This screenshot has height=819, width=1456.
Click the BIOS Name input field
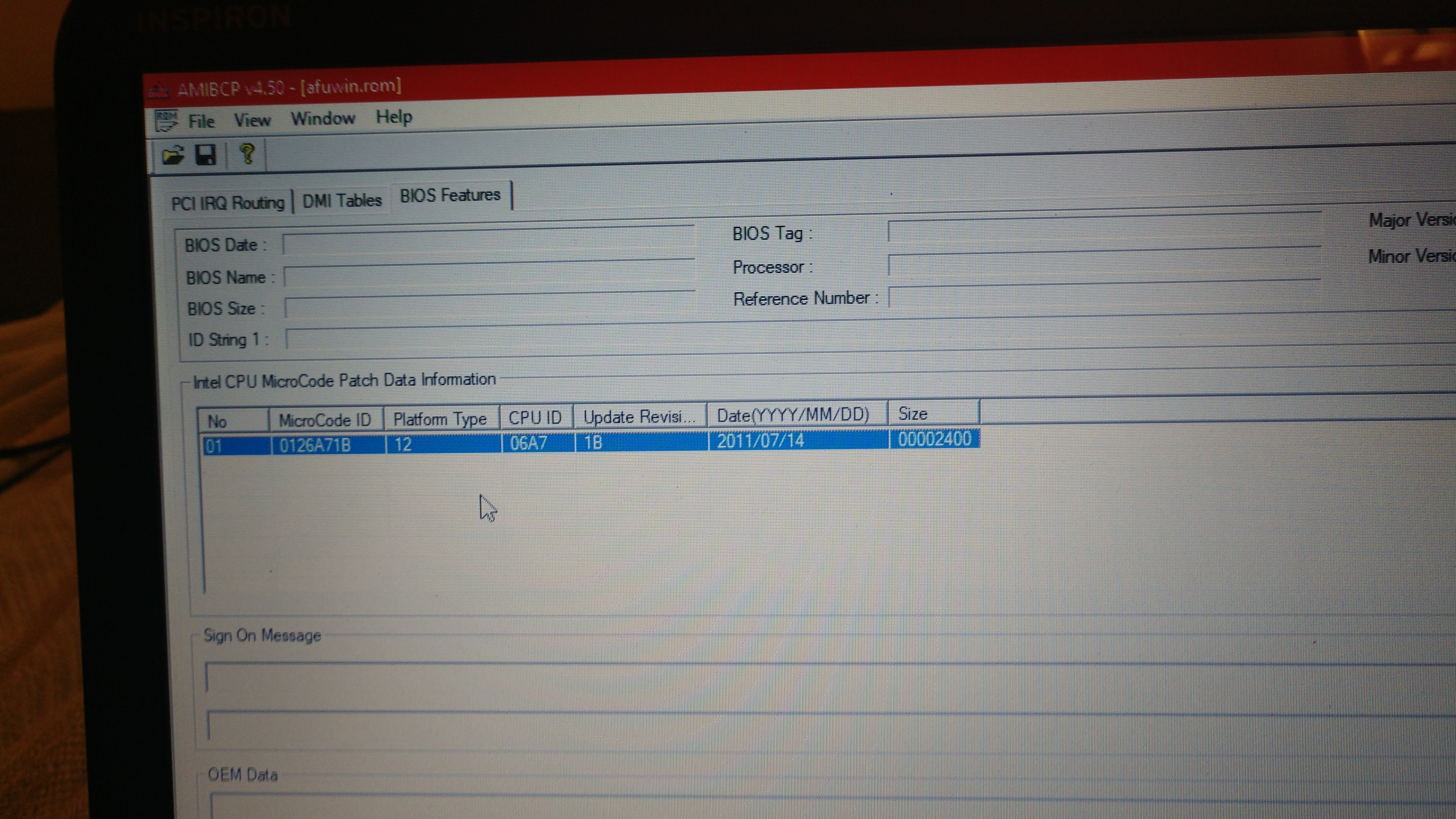coord(490,273)
